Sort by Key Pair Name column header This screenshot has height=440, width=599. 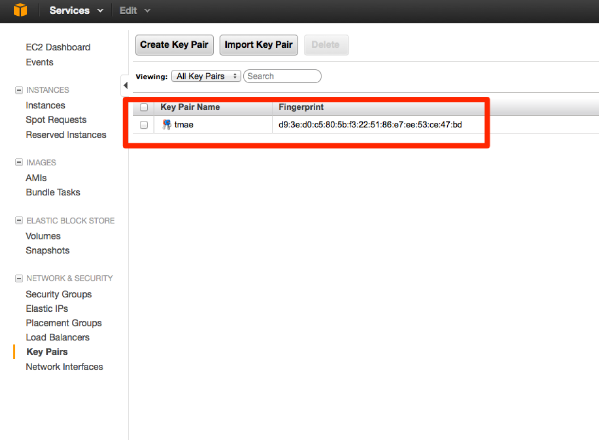(190, 107)
